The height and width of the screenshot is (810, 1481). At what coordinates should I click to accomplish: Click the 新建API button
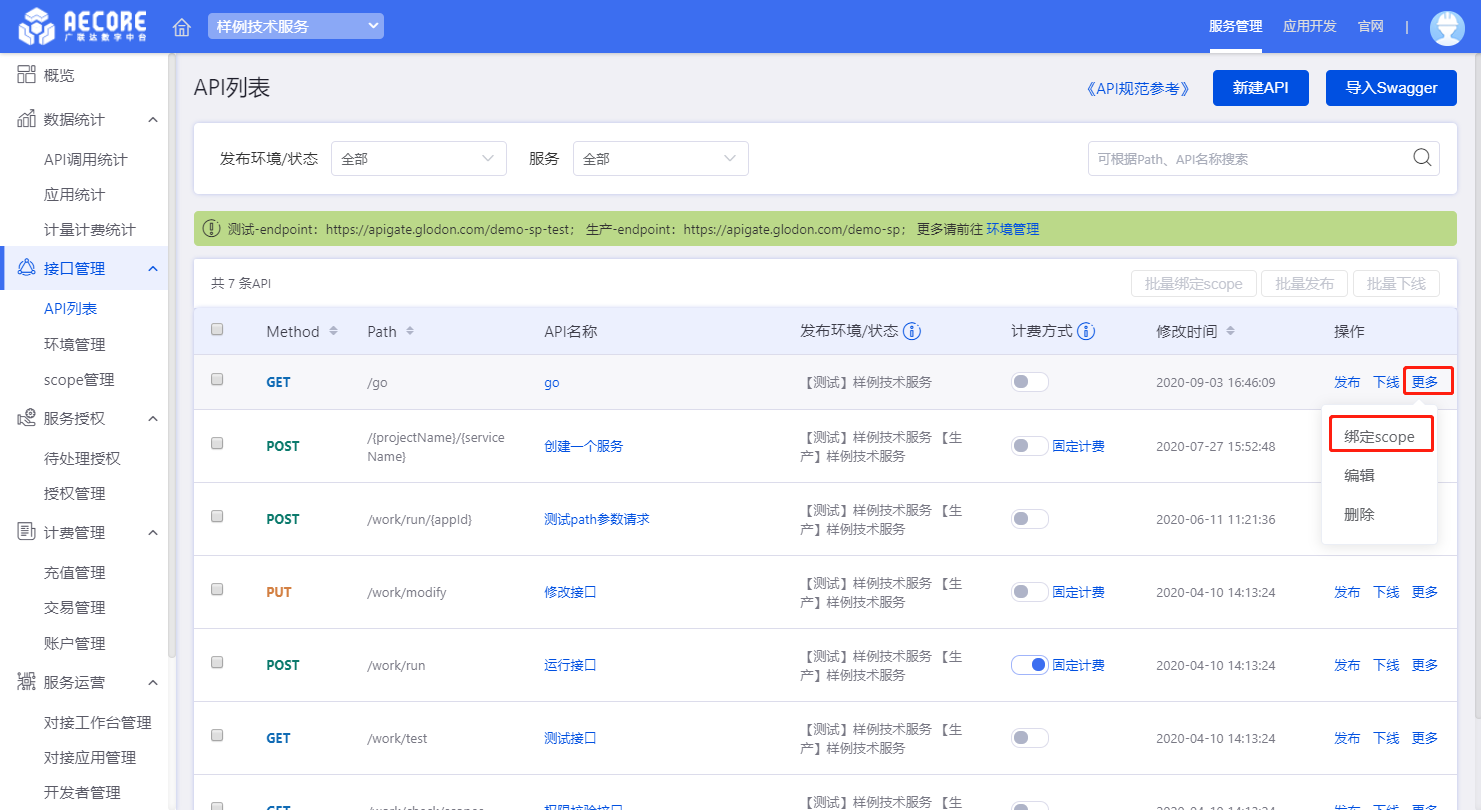click(1260, 88)
